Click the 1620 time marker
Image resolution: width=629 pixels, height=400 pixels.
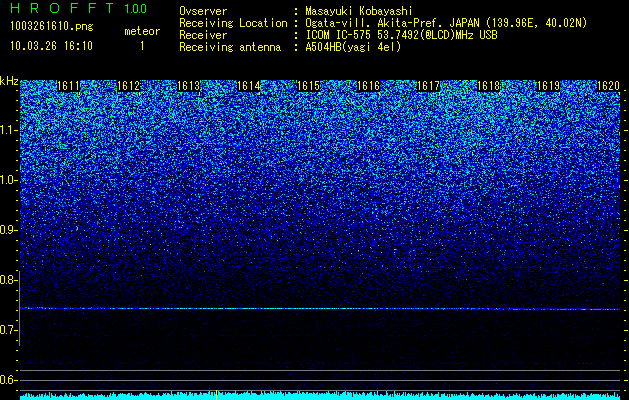pos(608,86)
